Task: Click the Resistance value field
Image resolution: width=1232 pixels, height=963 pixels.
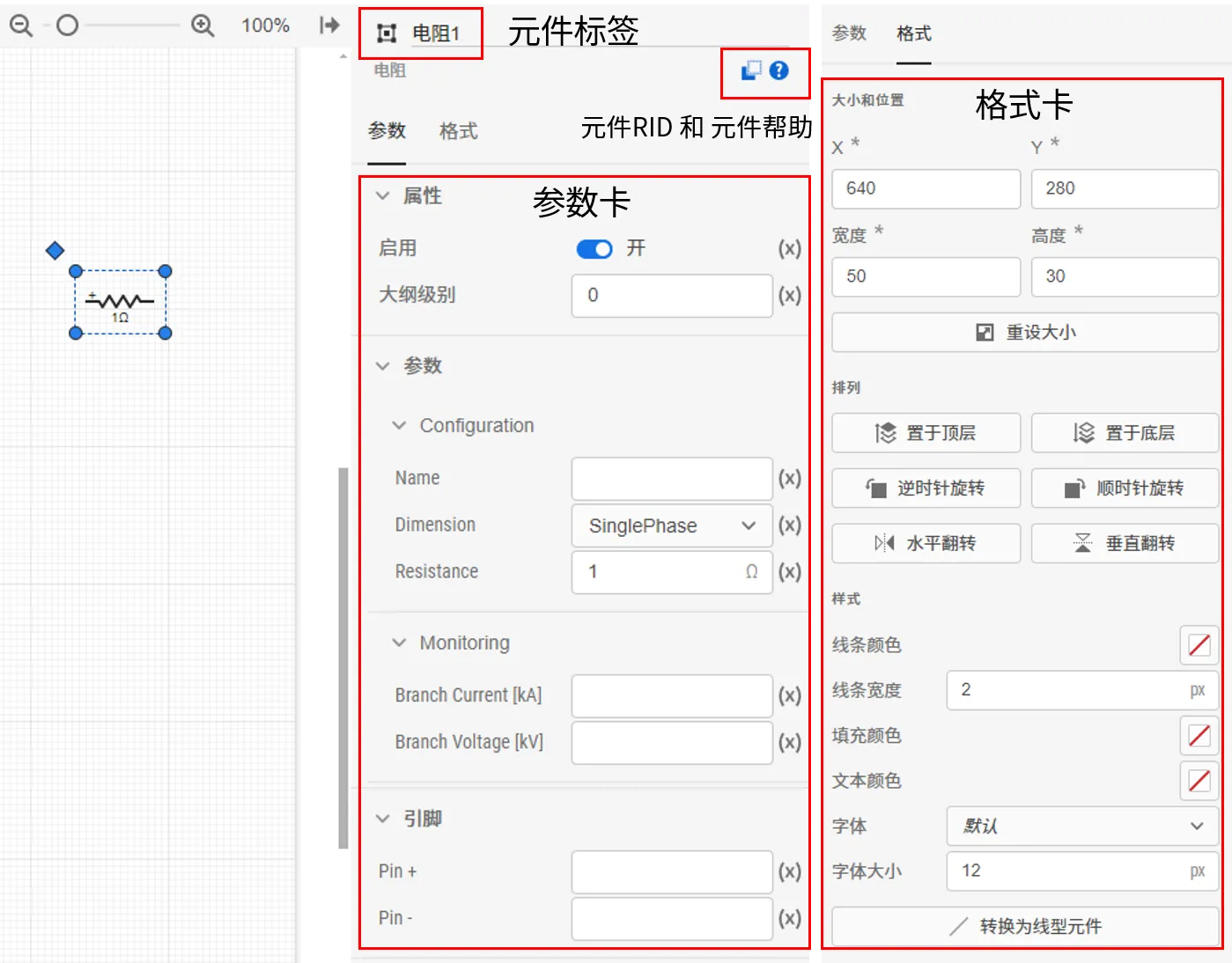Action: (x=672, y=572)
